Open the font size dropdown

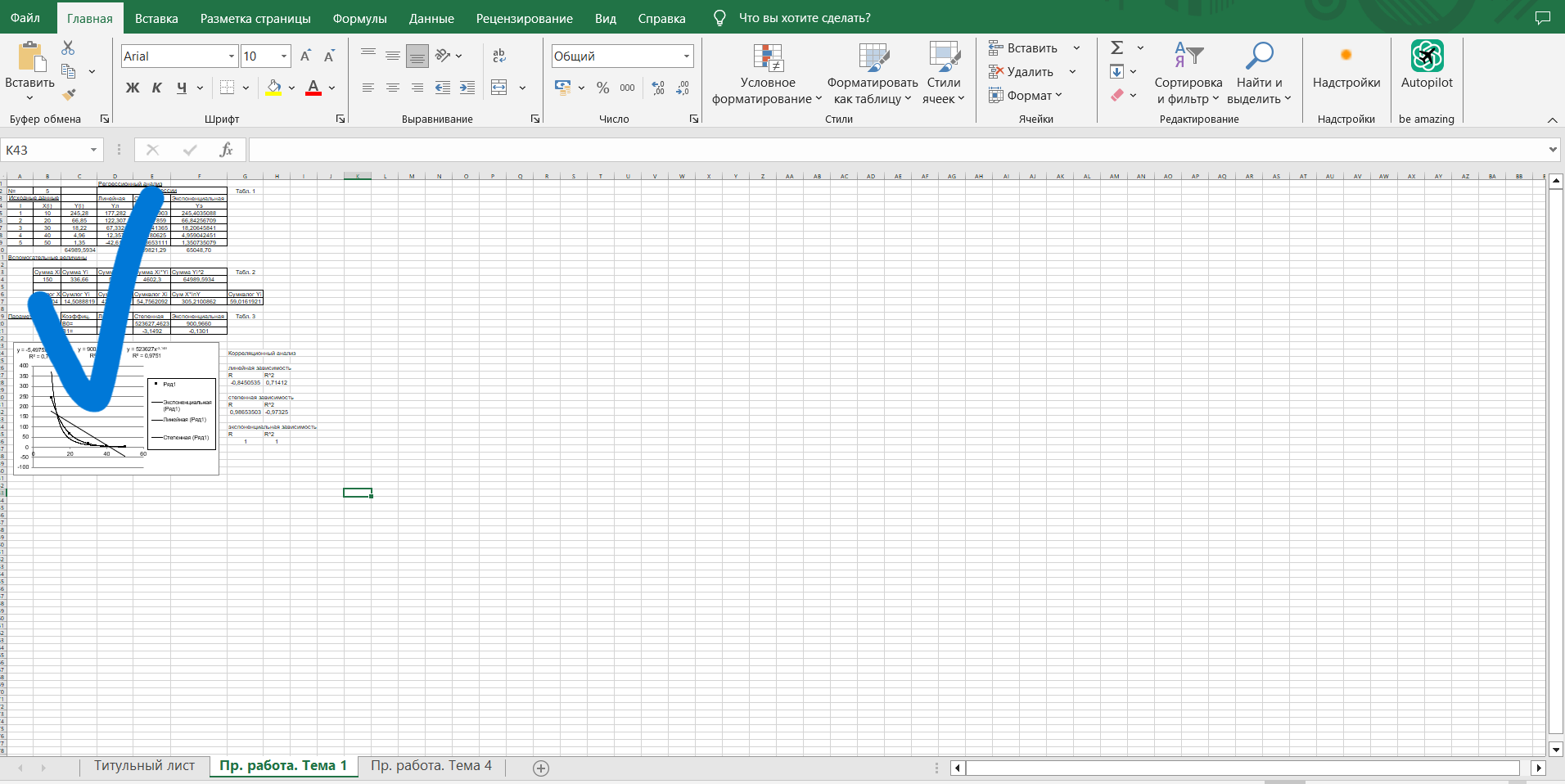click(284, 56)
